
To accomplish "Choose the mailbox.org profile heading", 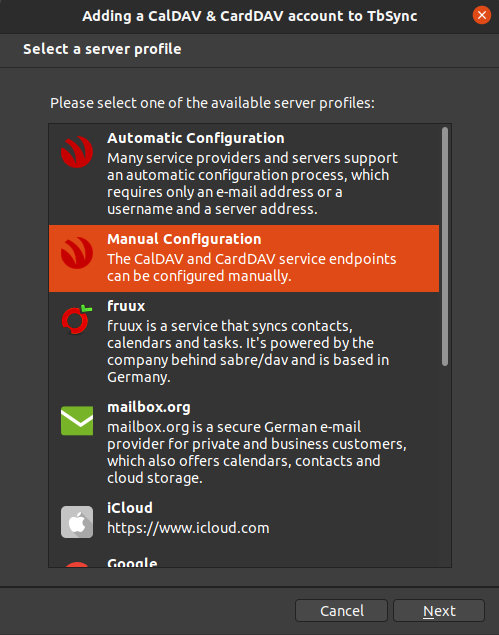I will [149, 407].
